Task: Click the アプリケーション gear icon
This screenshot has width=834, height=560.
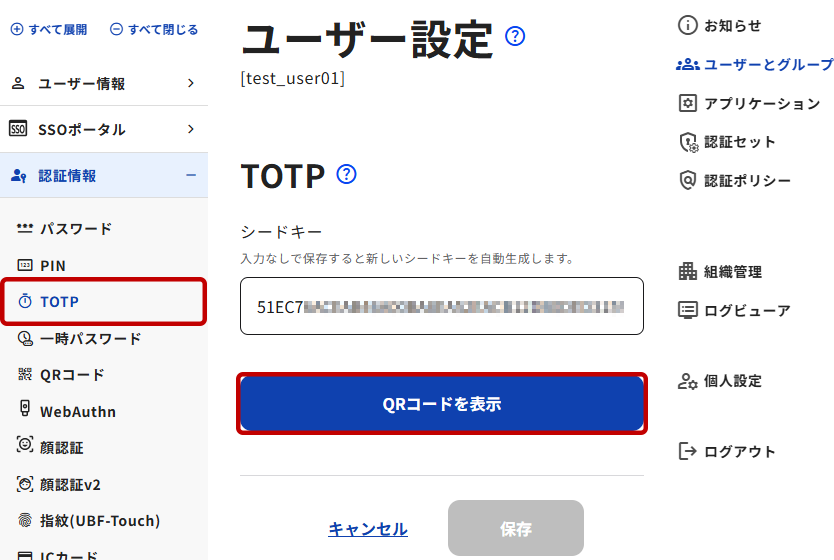Action: click(687, 103)
